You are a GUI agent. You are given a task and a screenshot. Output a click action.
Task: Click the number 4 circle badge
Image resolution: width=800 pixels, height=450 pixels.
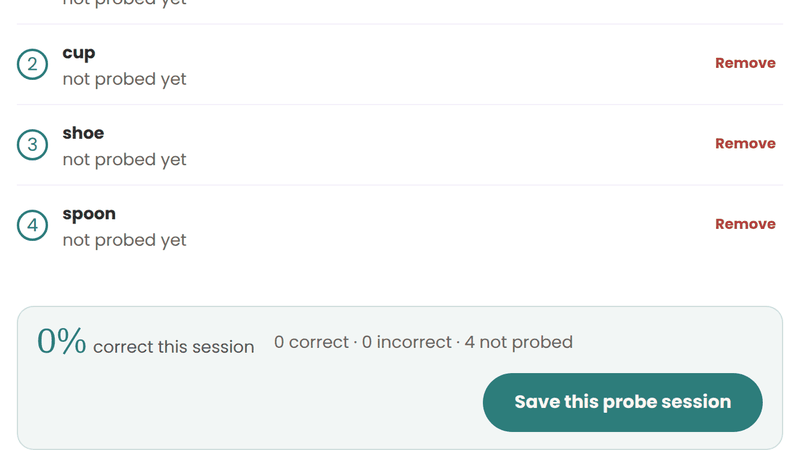tap(32, 225)
